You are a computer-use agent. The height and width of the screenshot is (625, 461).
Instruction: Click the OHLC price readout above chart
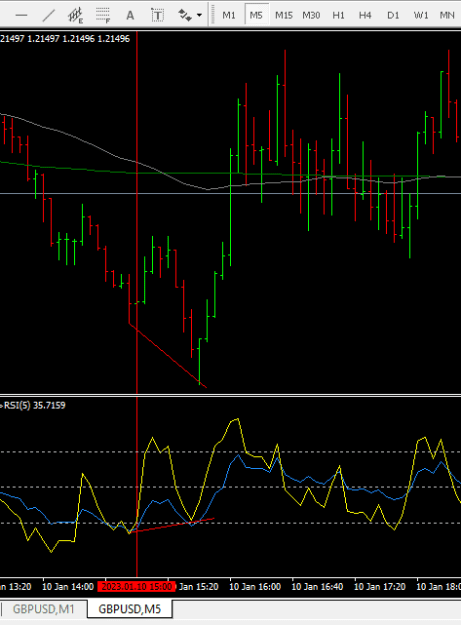tap(65, 39)
